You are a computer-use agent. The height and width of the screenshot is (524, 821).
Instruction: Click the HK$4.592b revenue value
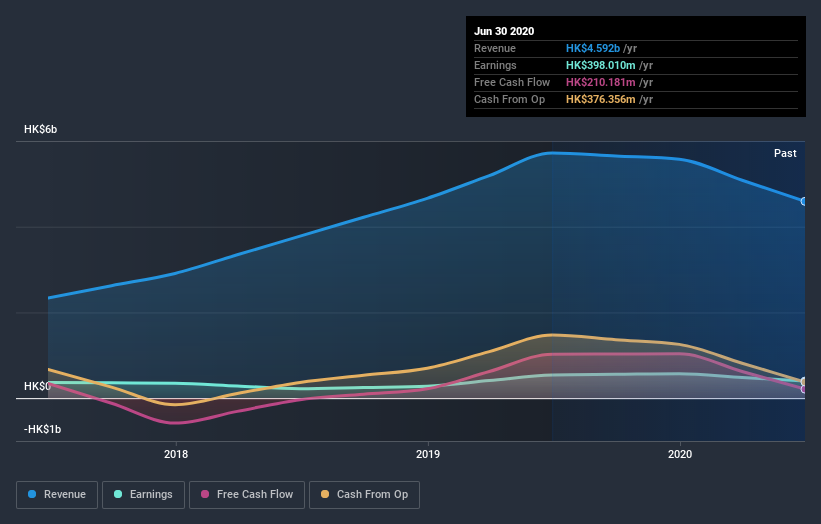point(593,48)
